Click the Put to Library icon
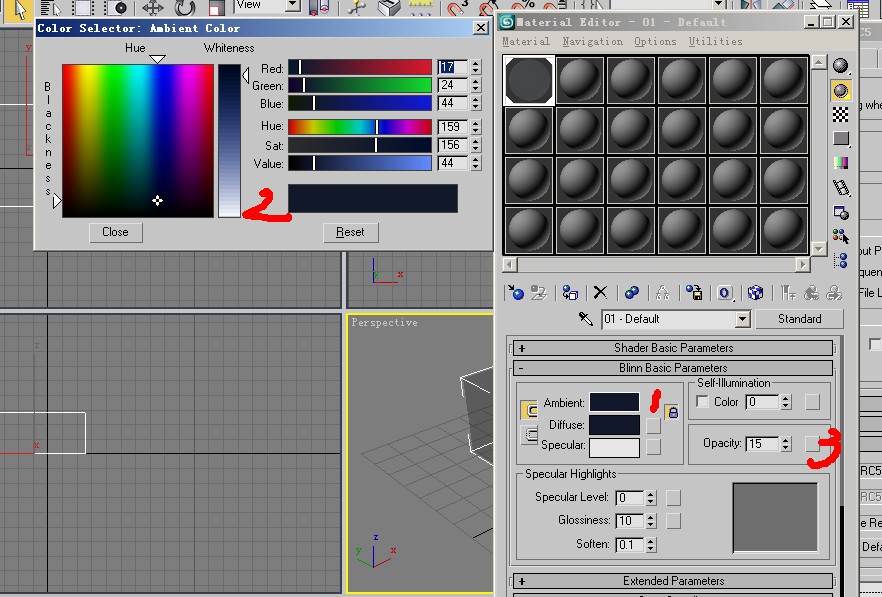Screen dimensions: 882x597 694,292
